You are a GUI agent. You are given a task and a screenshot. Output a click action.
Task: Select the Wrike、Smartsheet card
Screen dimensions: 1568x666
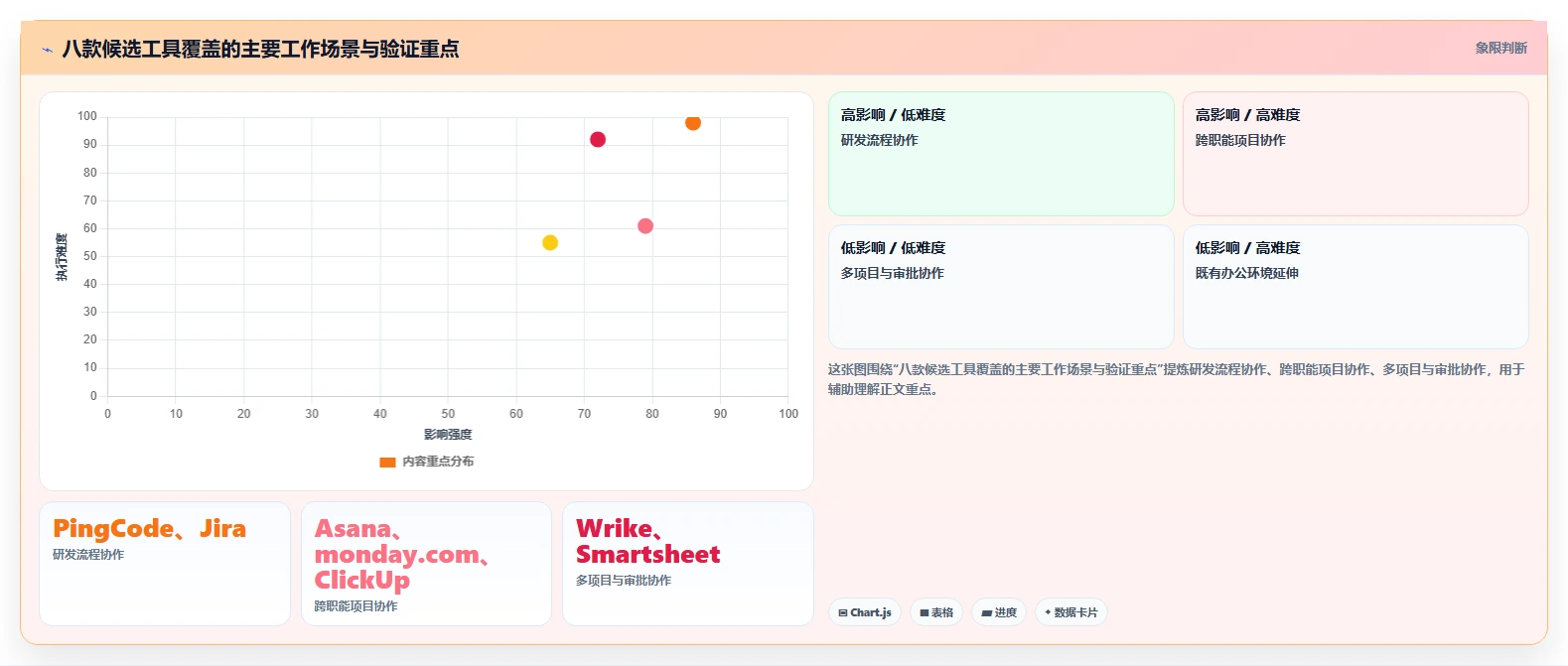pos(688,564)
